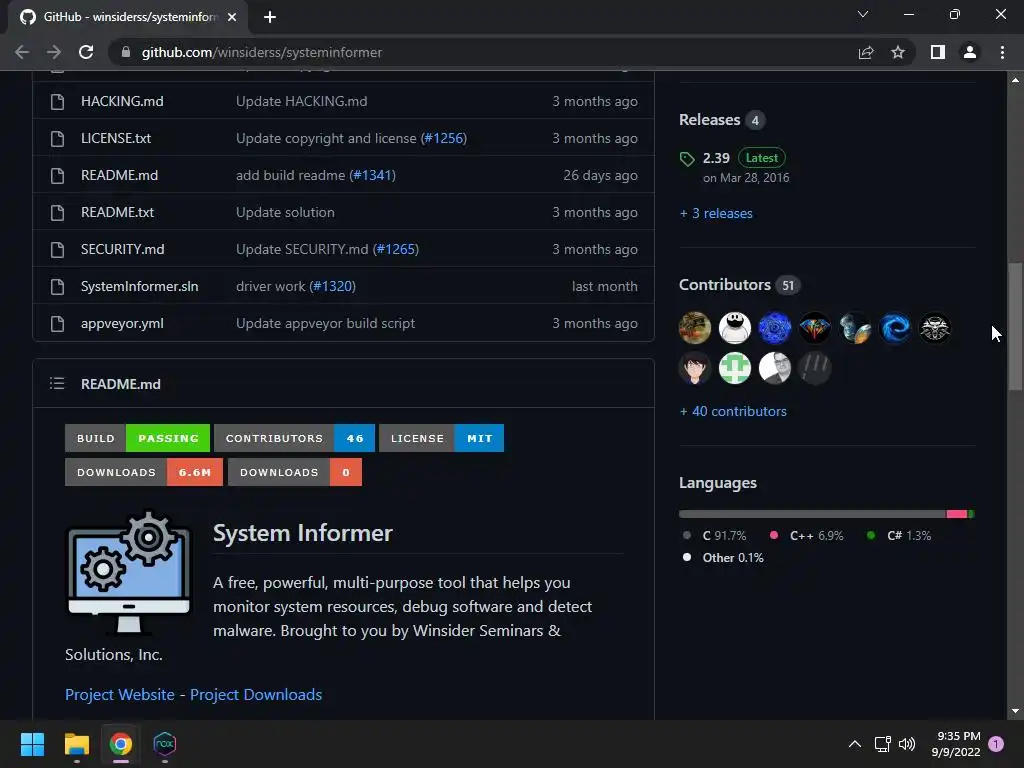
Task: Click the BUILD PASSING badge
Action: click(137, 438)
